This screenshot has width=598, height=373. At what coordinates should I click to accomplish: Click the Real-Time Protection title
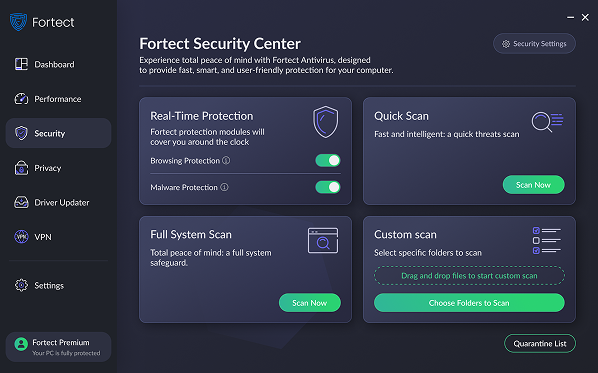pyautogui.click(x=202, y=116)
